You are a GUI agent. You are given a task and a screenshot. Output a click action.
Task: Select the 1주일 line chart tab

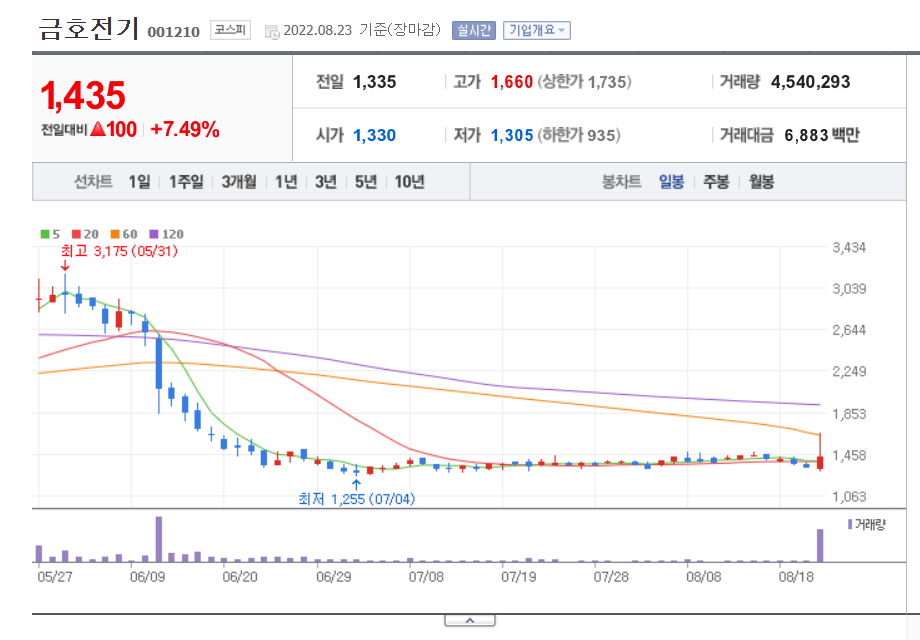[x=186, y=182]
